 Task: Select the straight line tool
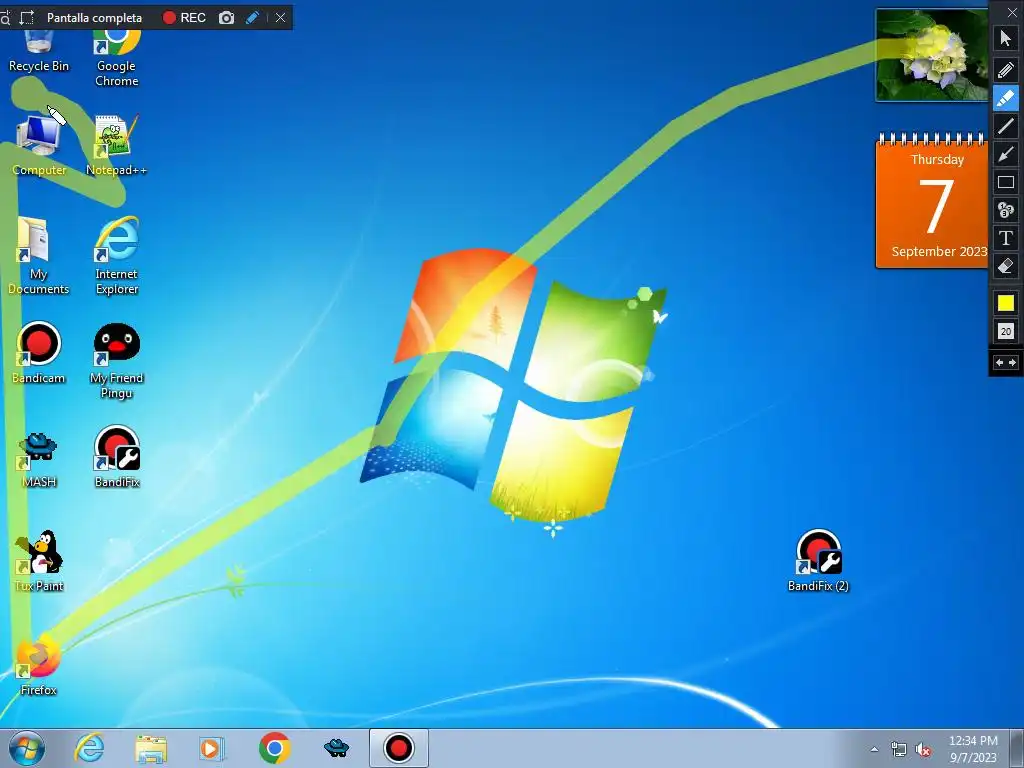pyautogui.click(x=1006, y=126)
